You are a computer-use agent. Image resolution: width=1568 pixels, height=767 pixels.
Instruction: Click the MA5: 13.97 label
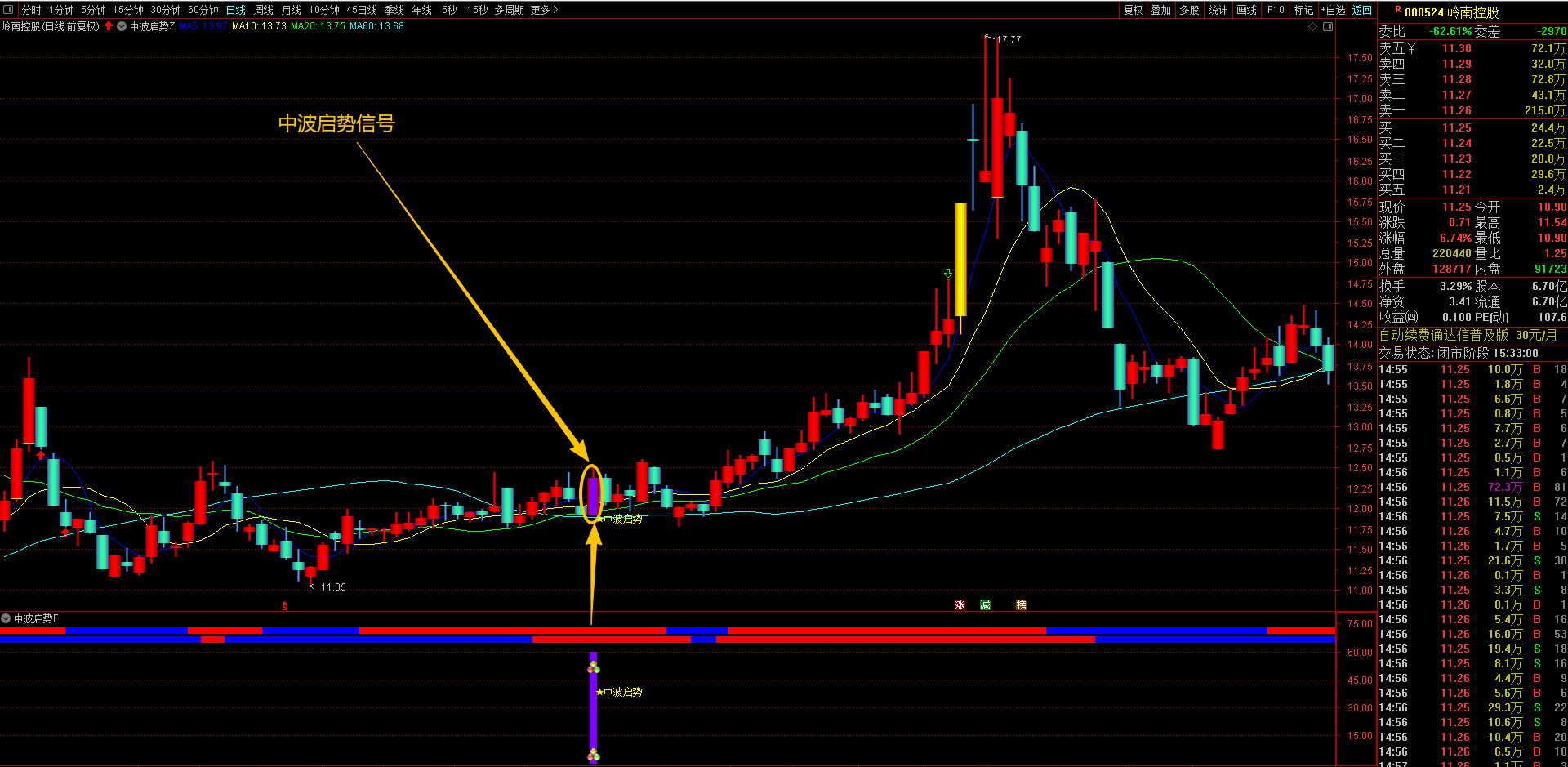pyautogui.click(x=203, y=26)
